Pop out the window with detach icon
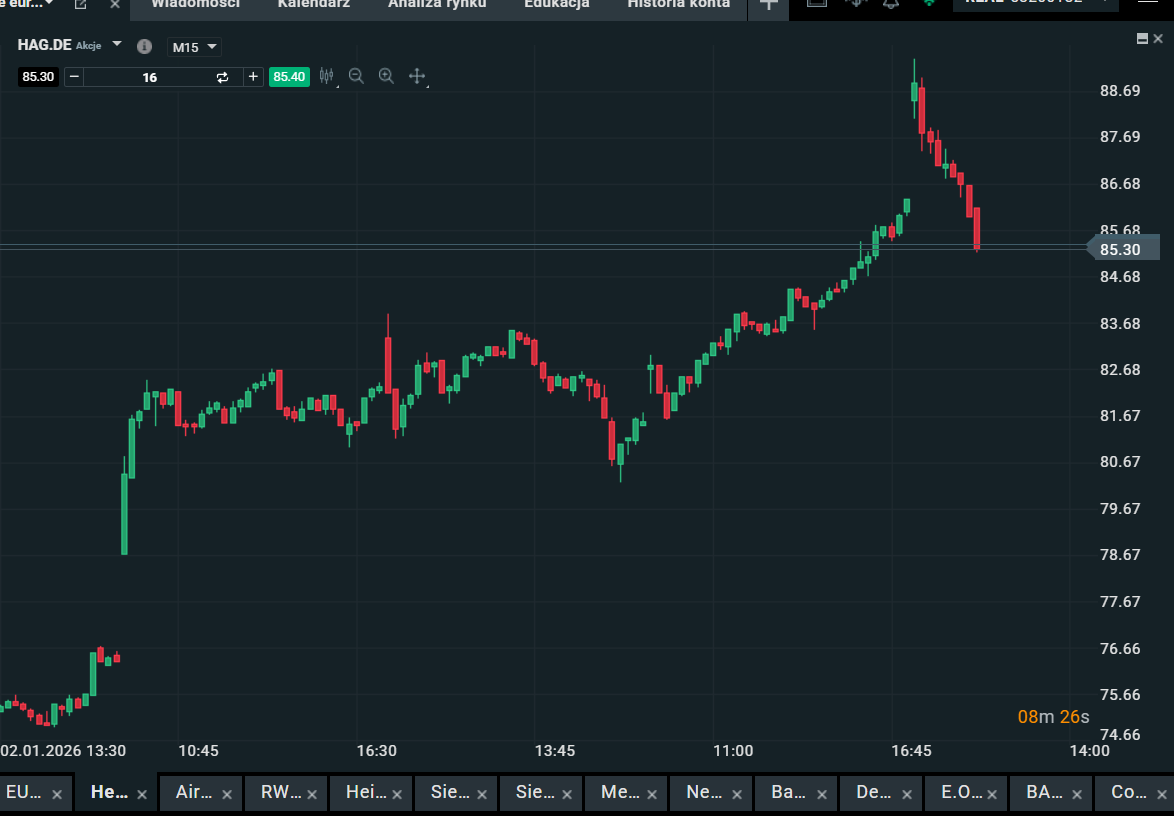 point(81,5)
